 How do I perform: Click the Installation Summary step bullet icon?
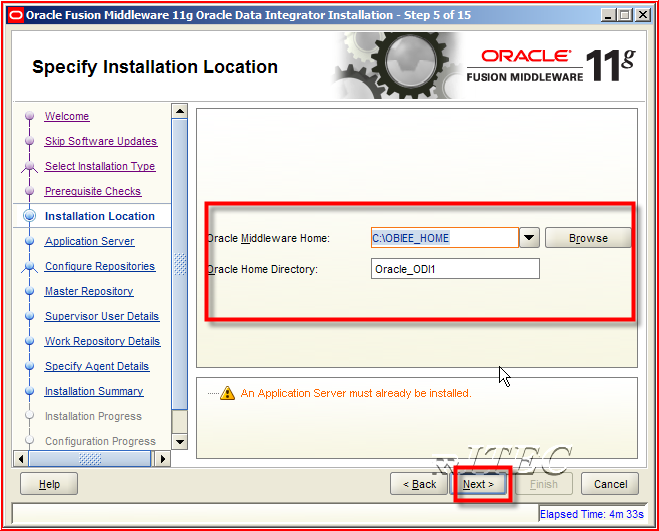(29, 391)
